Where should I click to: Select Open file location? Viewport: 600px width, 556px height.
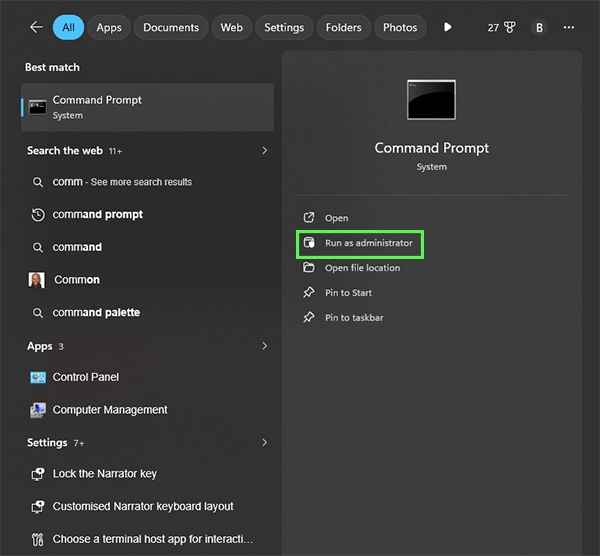pyautogui.click(x=362, y=268)
